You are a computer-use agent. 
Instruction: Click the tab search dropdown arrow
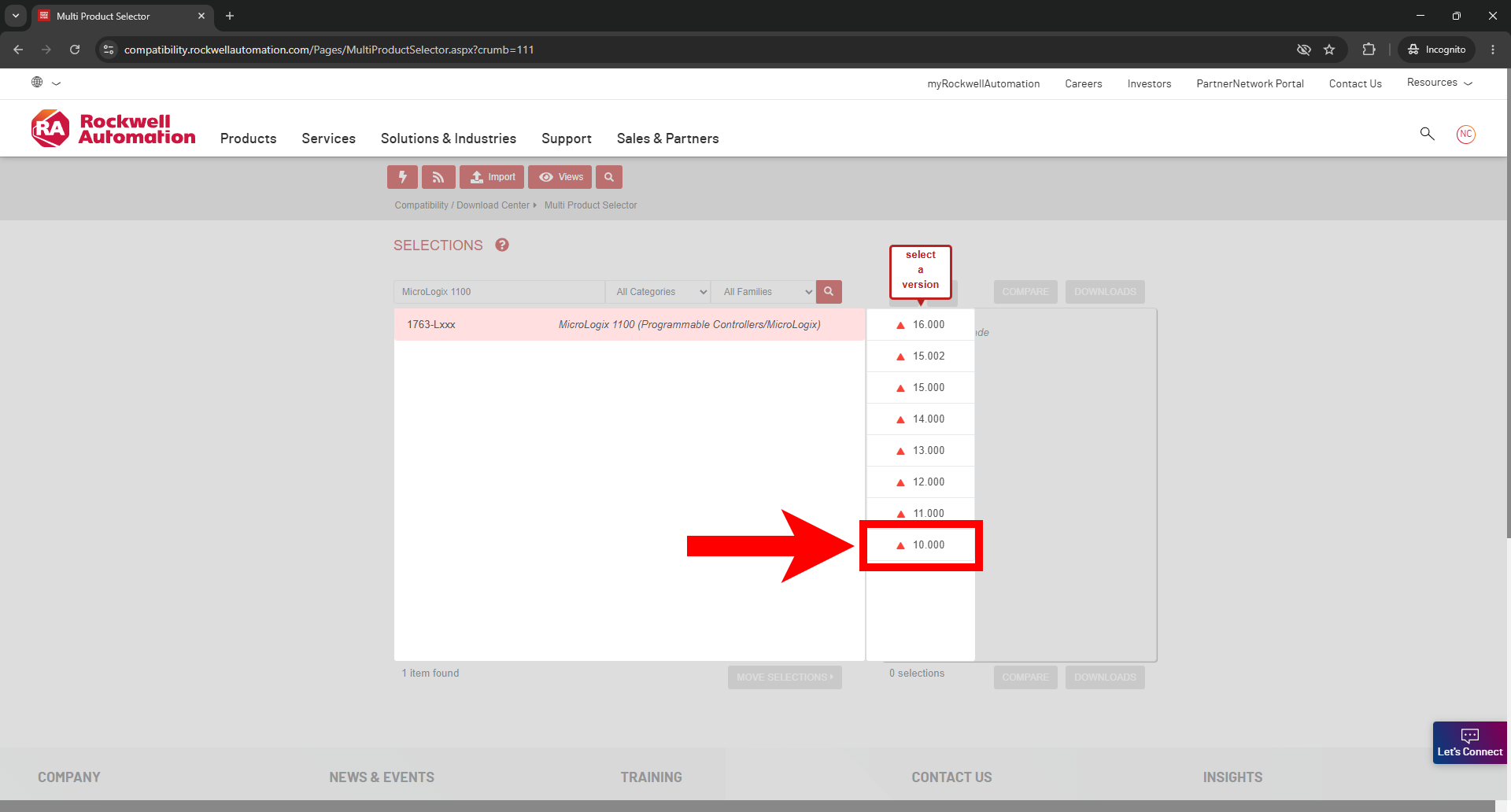coord(15,16)
